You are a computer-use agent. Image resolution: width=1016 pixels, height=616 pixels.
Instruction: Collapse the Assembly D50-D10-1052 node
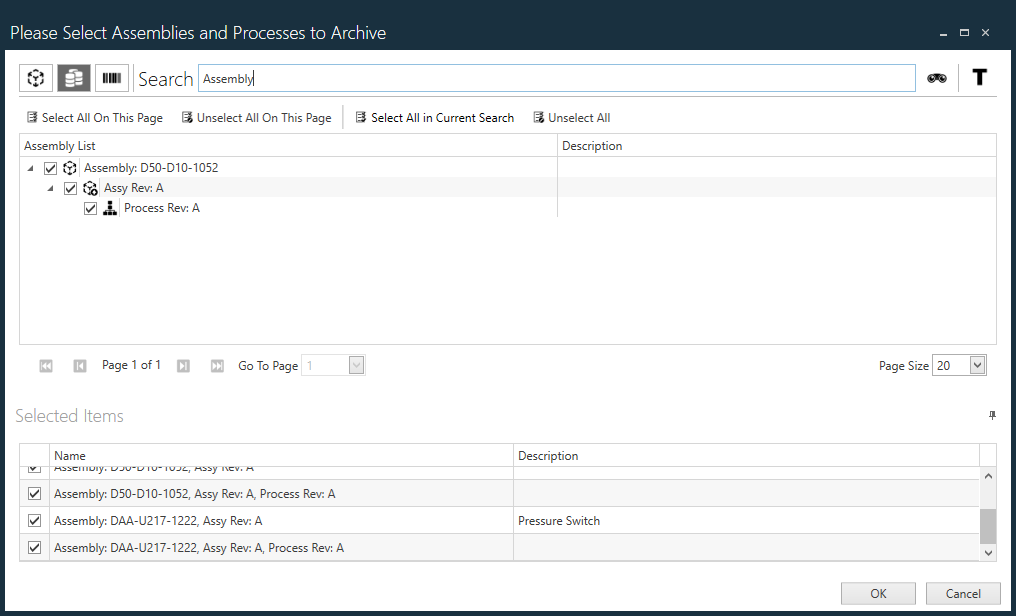tap(29, 168)
